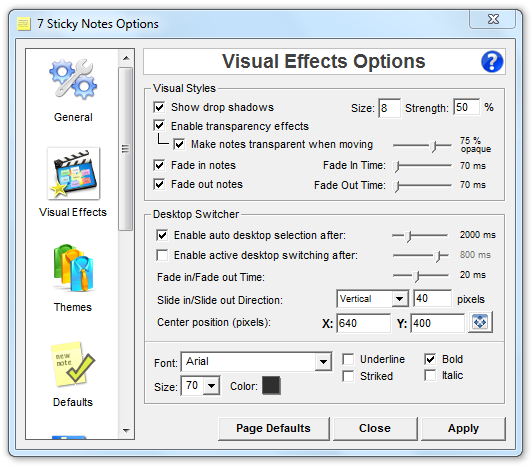Image resolution: width=532 pixels, height=467 pixels.
Task: Open the dark font Color swatch
Action: (x=271, y=386)
